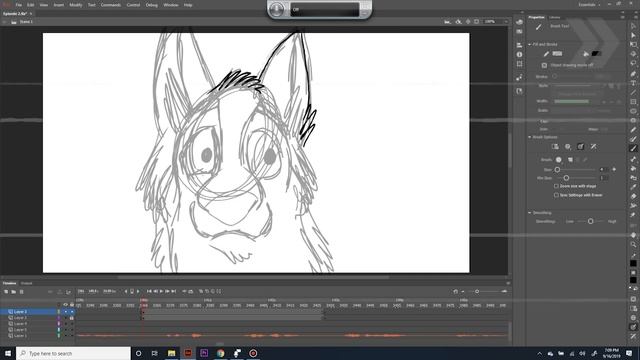Viewport: 640px width, 360px height.
Task: Select the Selection arrow tool
Action: click(x=633, y=26)
